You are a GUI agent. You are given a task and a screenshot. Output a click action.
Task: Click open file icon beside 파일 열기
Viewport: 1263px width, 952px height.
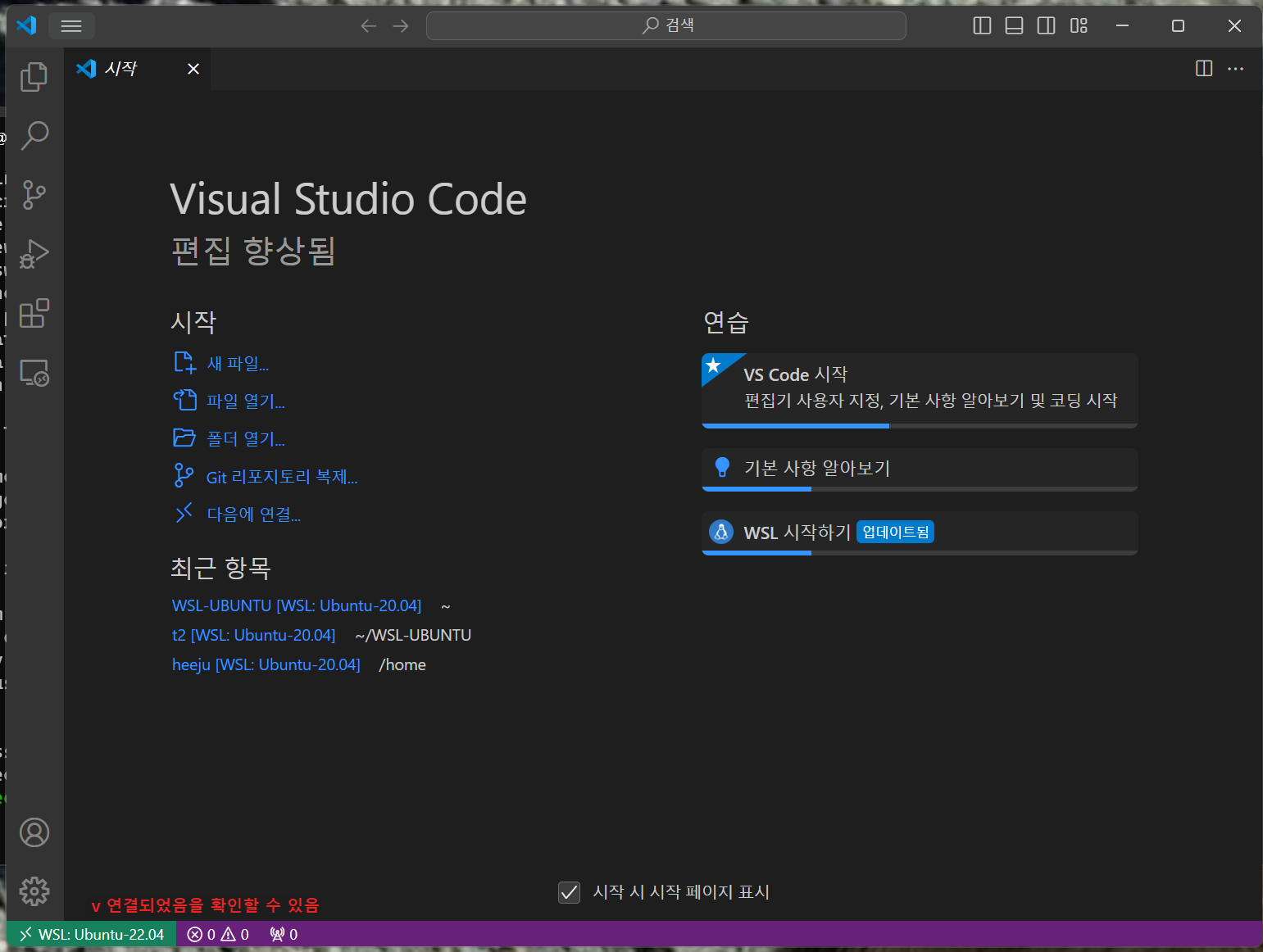tap(184, 400)
